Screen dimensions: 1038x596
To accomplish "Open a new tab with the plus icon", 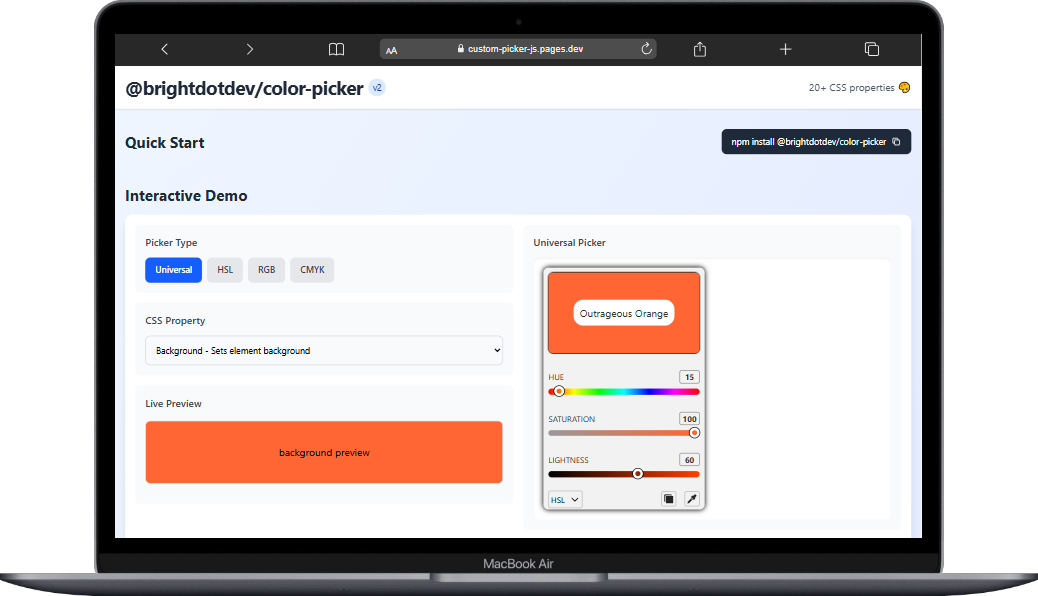I will click(785, 48).
